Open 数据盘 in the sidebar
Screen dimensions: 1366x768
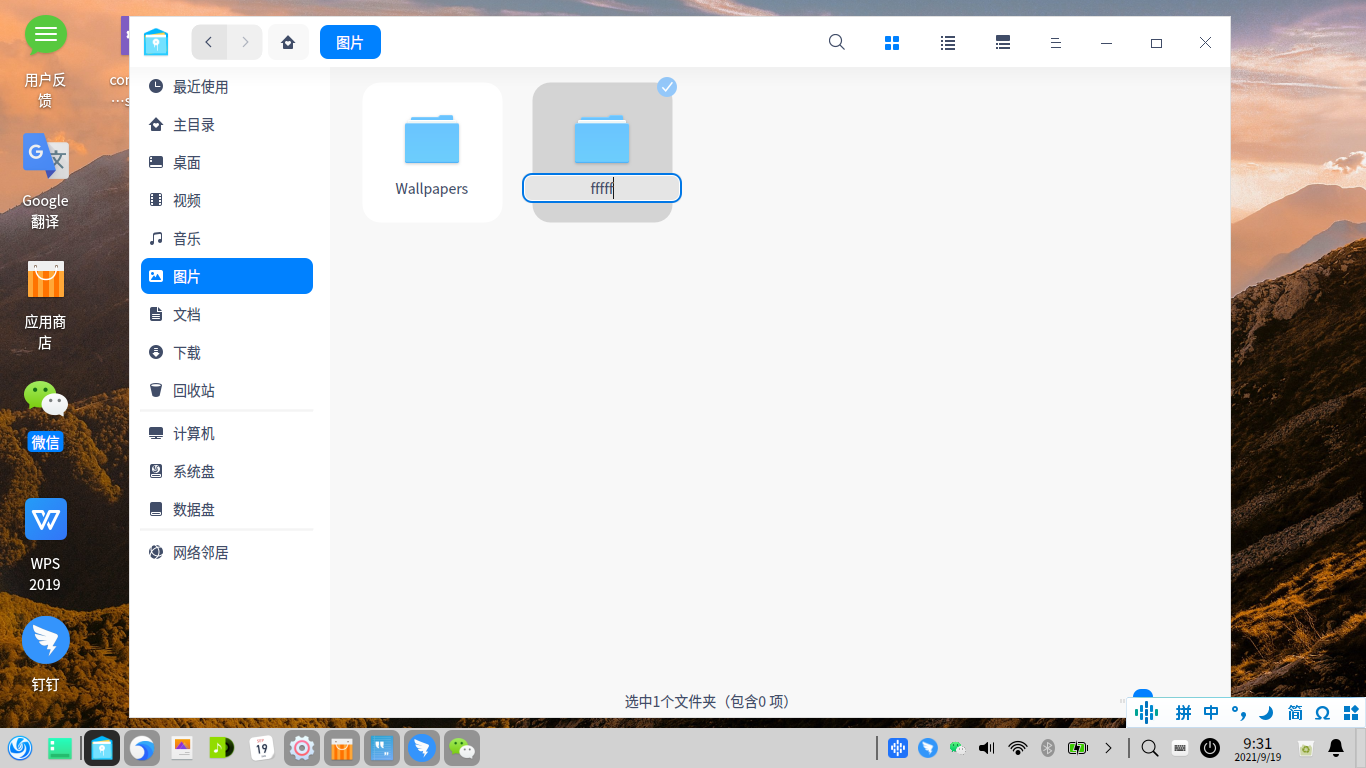227,510
